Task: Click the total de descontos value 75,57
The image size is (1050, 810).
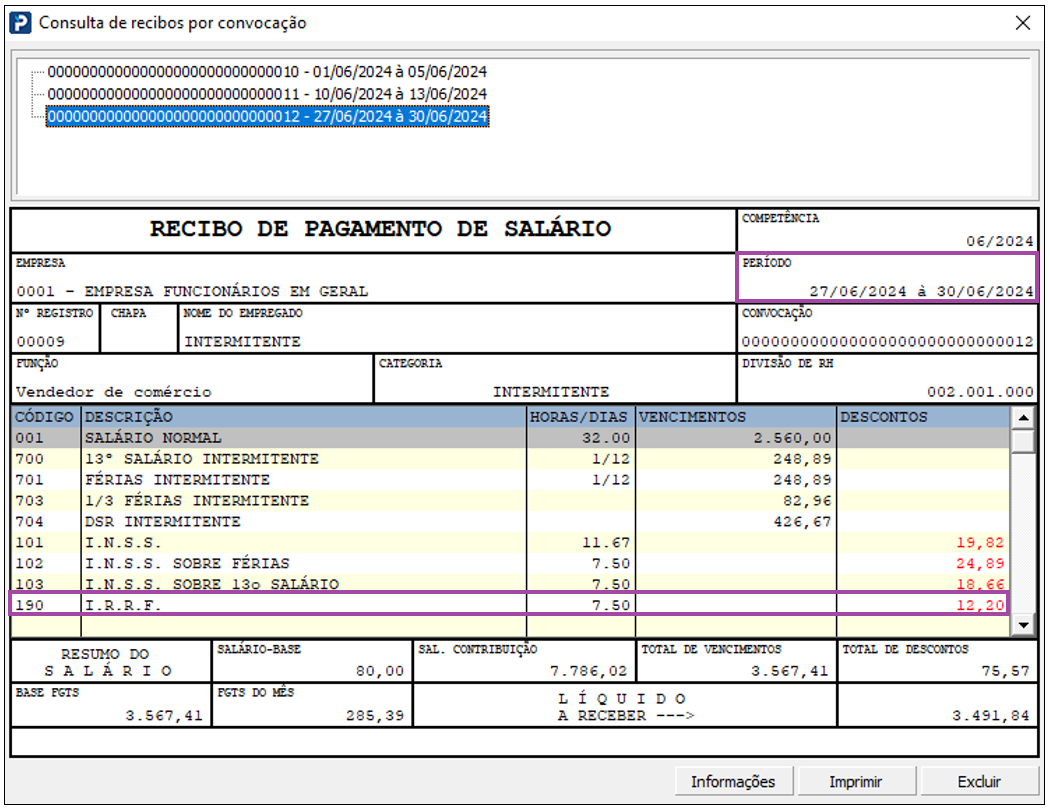Action: click(x=1005, y=671)
